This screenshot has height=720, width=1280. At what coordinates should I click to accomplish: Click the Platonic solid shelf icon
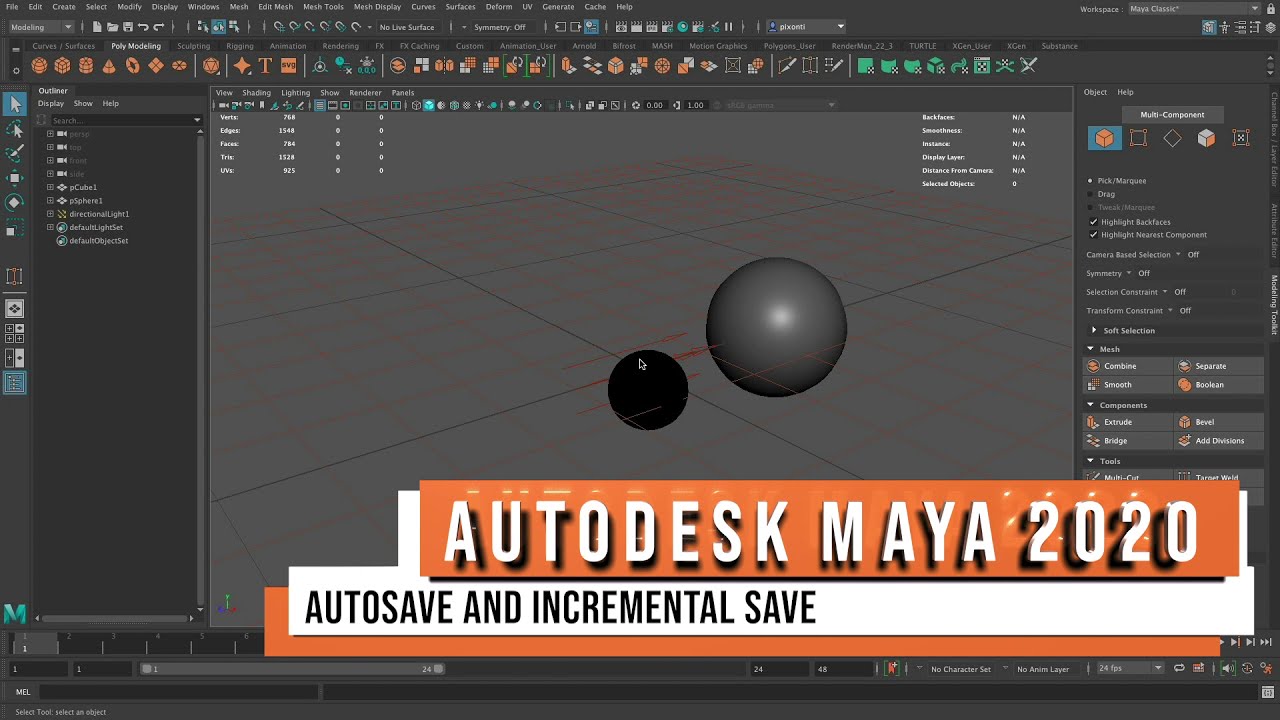point(211,66)
